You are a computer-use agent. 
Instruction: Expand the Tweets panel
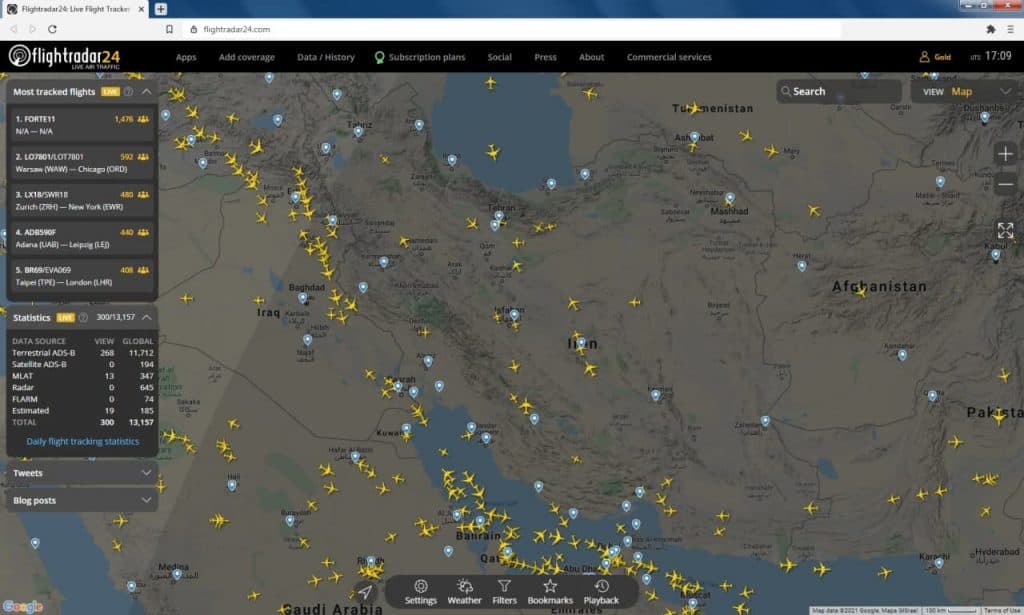pyautogui.click(x=82, y=473)
